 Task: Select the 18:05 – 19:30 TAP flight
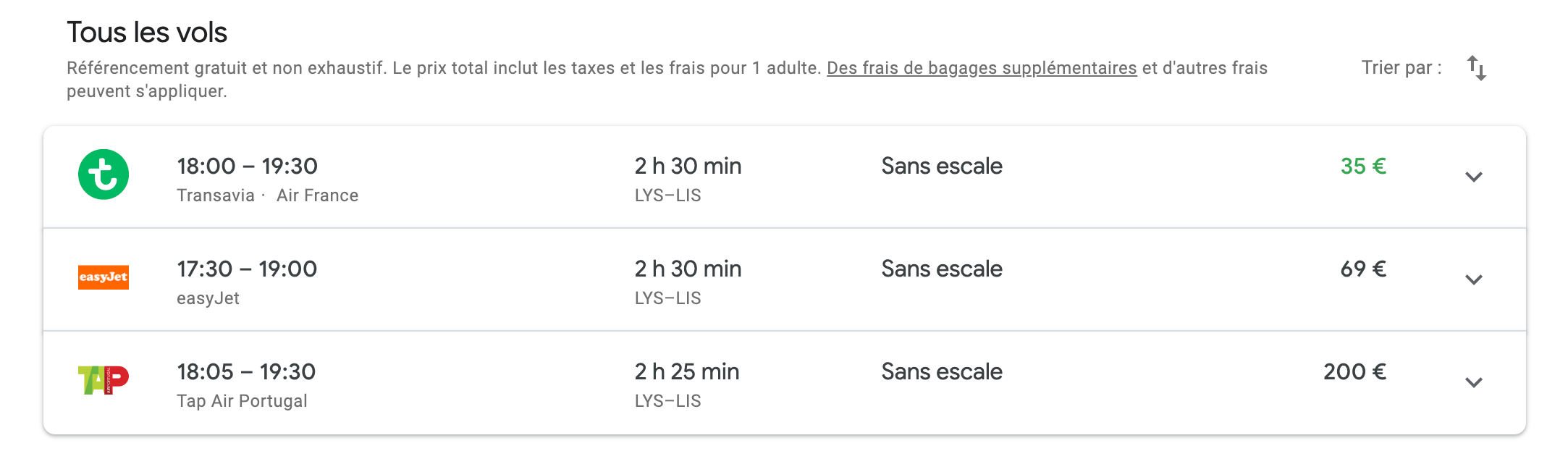785,383
